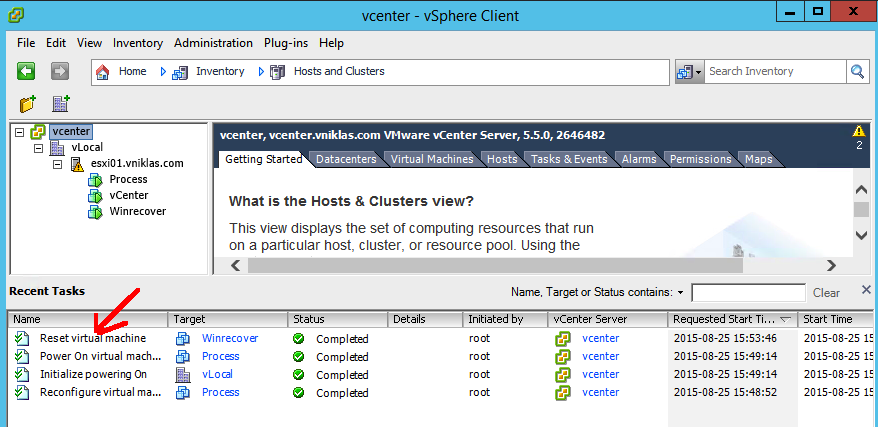This screenshot has height=427, width=878.
Task: Click the Hosts and Clusters breadcrumb icon
Action: (x=277, y=72)
